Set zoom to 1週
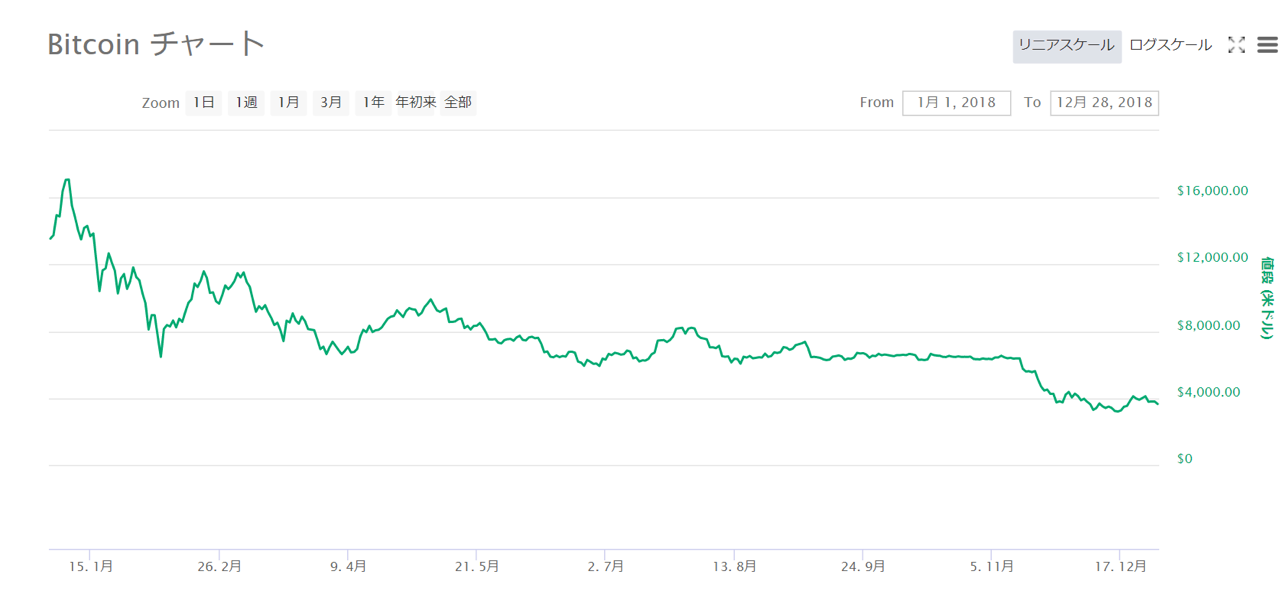 (x=246, y=102)
